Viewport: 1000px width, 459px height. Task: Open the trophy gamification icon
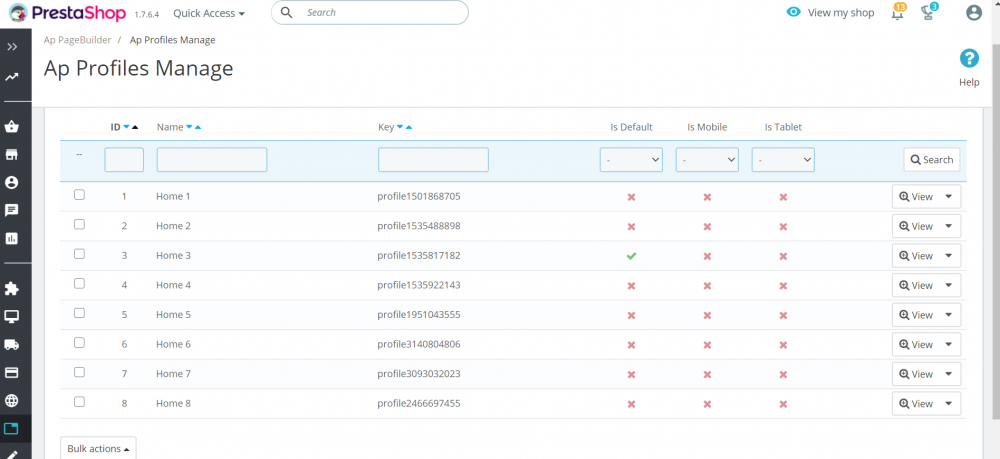[929, 12]
